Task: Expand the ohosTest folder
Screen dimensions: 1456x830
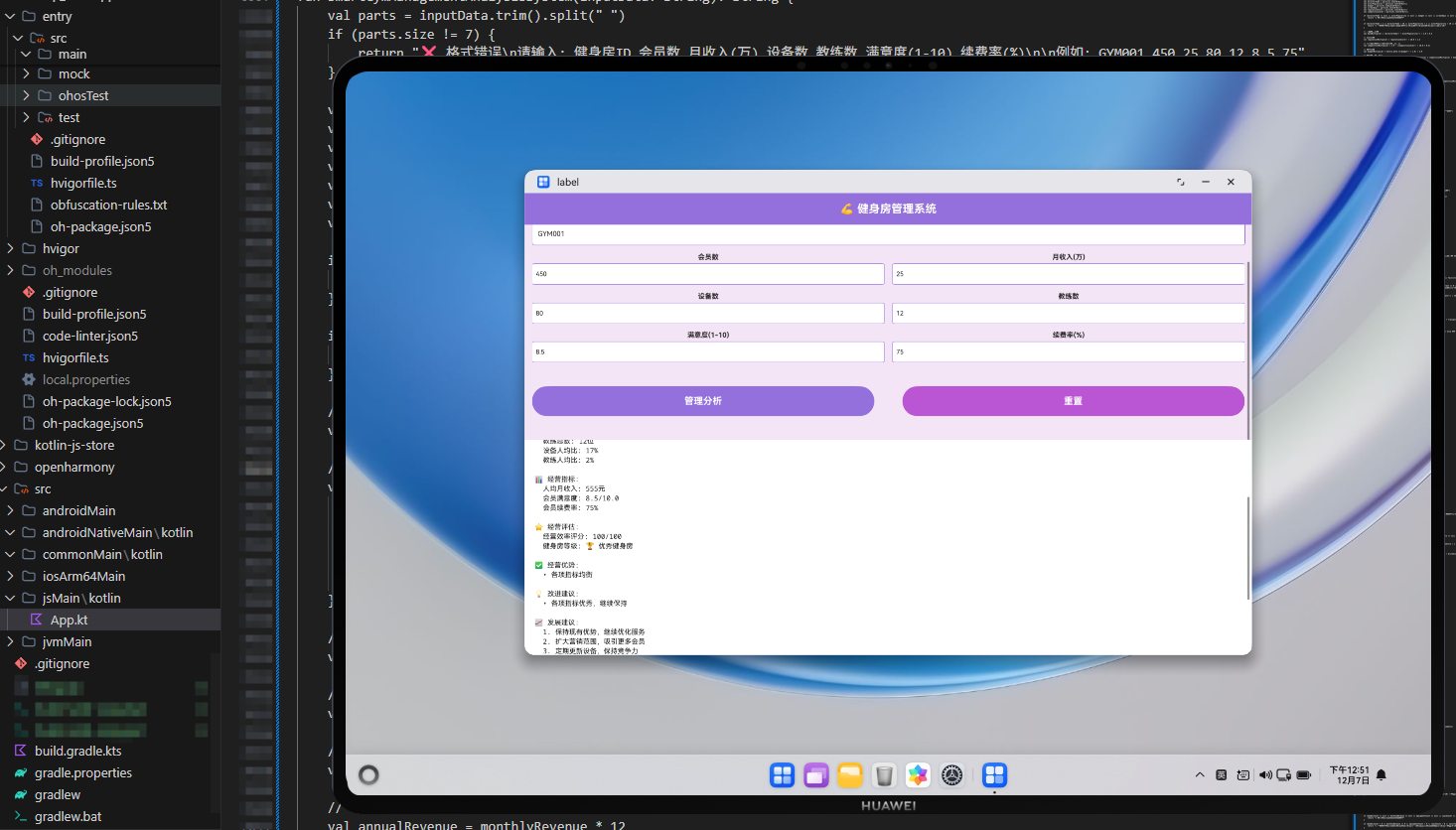Action: pos(26,95)
